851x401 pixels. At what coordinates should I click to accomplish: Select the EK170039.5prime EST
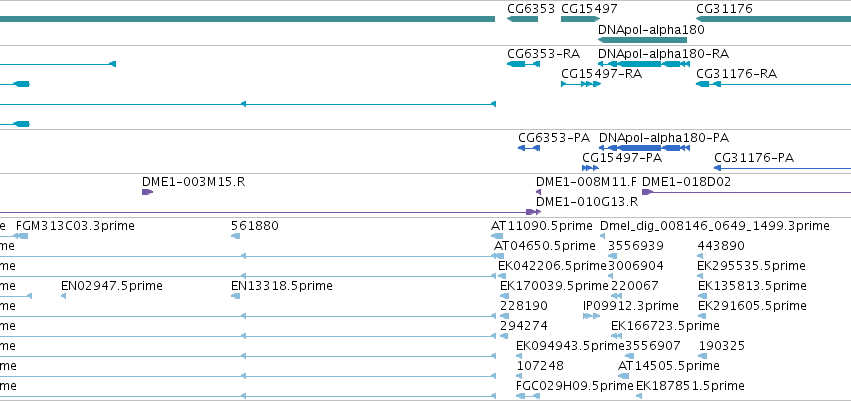505,296
